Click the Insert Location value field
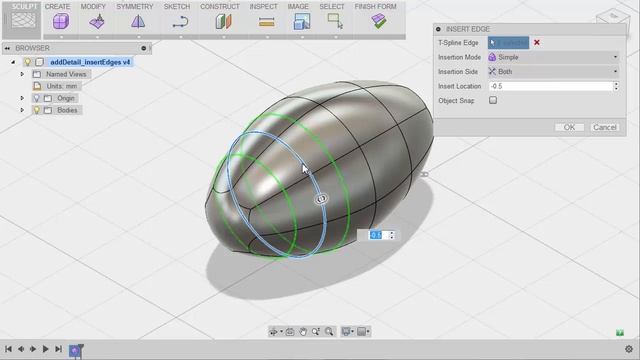Image resolution: width=640 pixels, height=360 pixels. pyautogui.click(x=551, y=86)
